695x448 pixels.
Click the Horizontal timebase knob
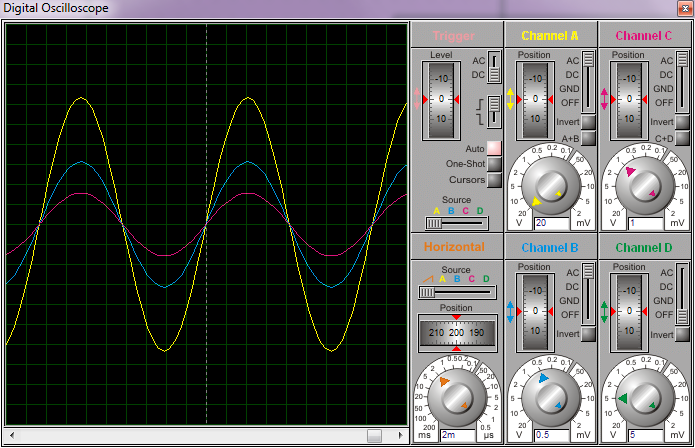457,397
